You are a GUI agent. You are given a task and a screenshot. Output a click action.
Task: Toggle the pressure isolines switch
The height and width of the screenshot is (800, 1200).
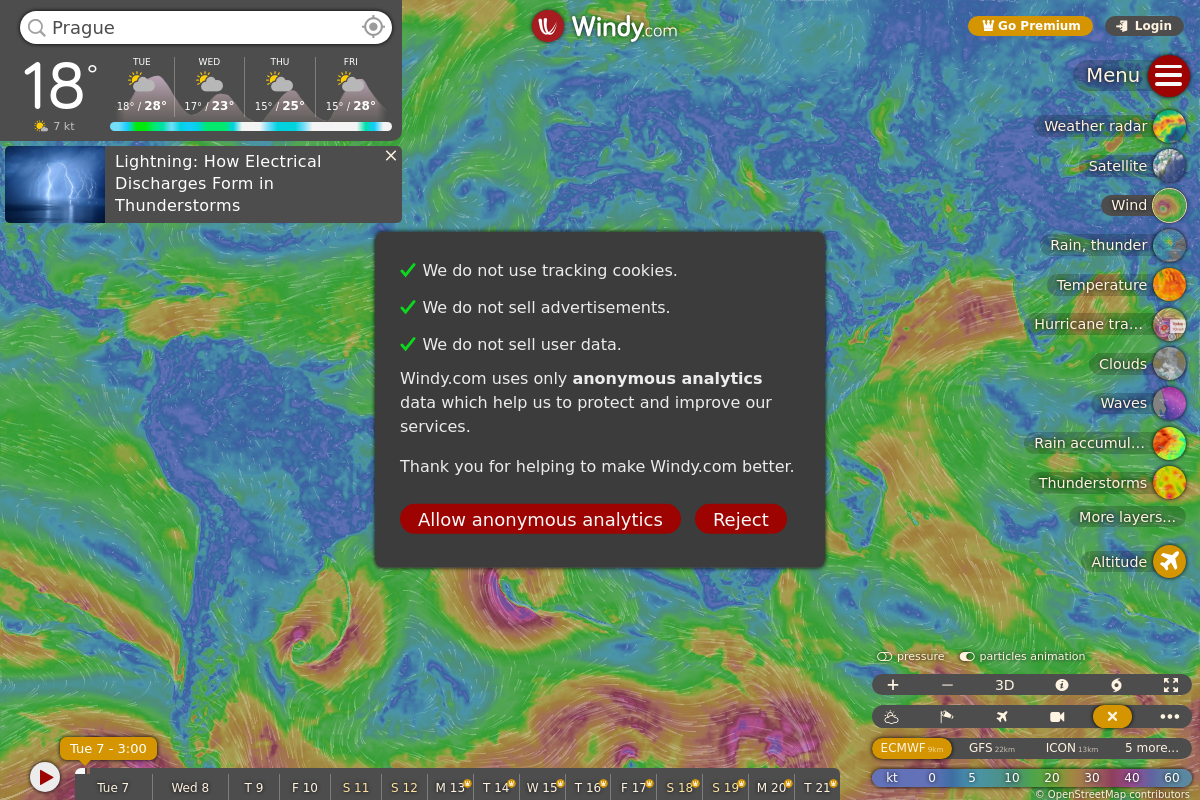coord(884,657)
